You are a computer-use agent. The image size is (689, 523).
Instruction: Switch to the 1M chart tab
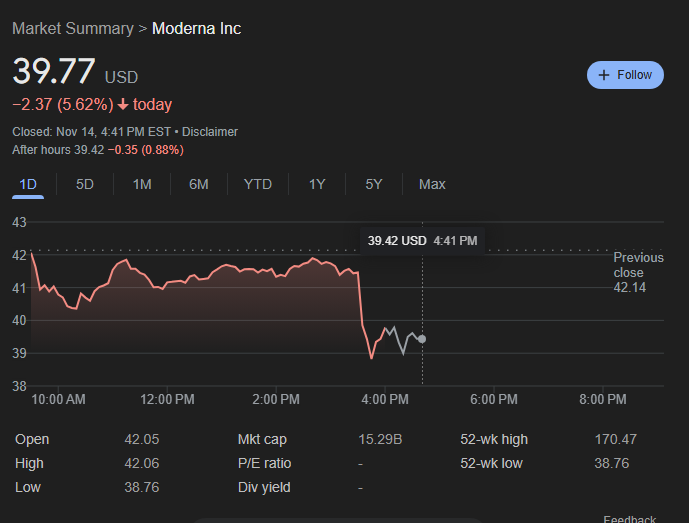(142, 184)
